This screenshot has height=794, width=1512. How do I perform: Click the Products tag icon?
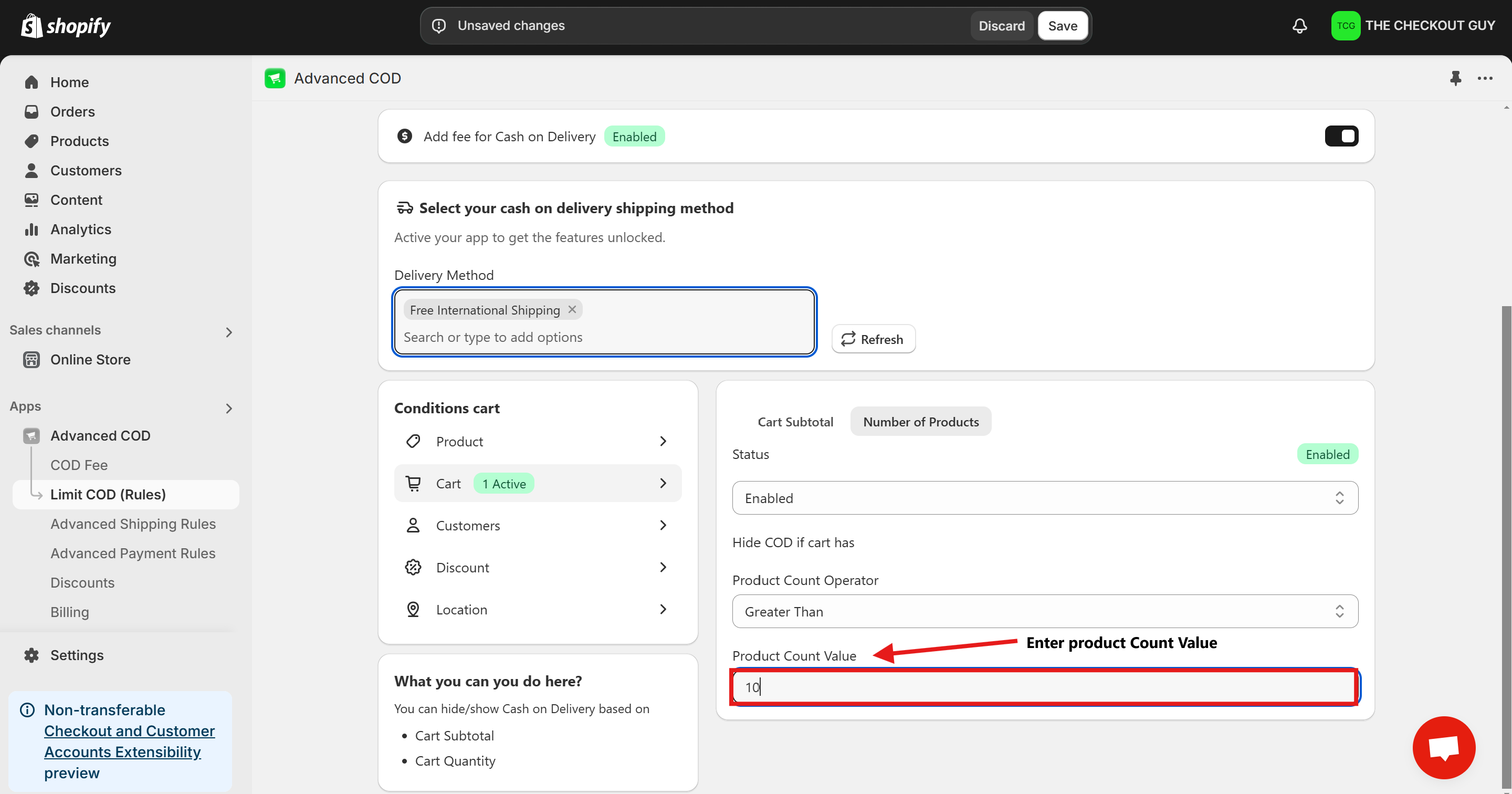[x=31, y=141]
